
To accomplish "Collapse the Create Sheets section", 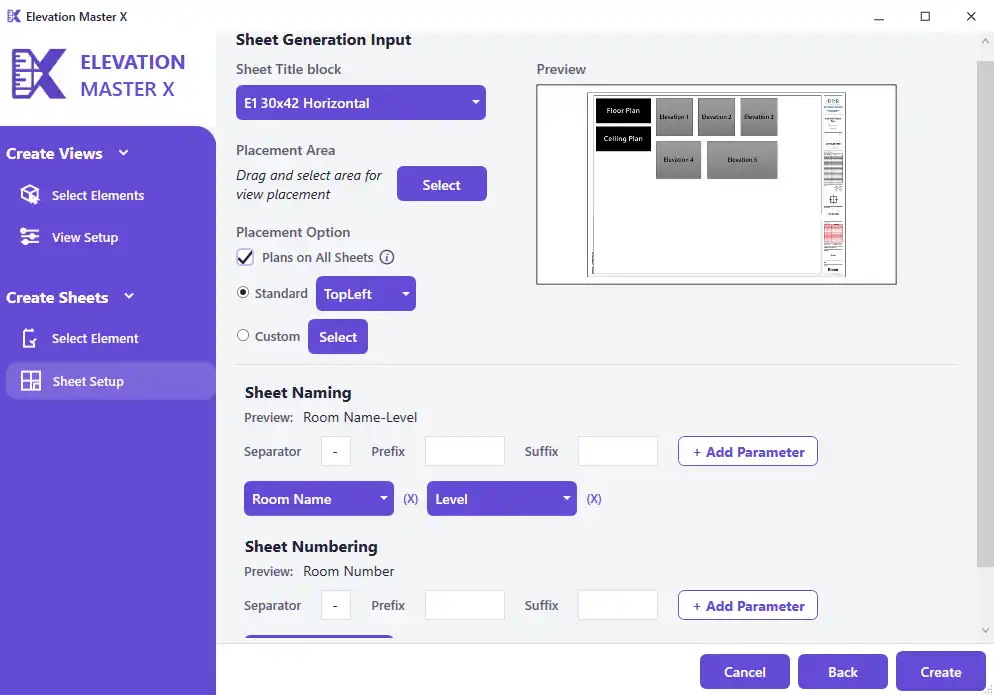I will (x=129, y=297).
